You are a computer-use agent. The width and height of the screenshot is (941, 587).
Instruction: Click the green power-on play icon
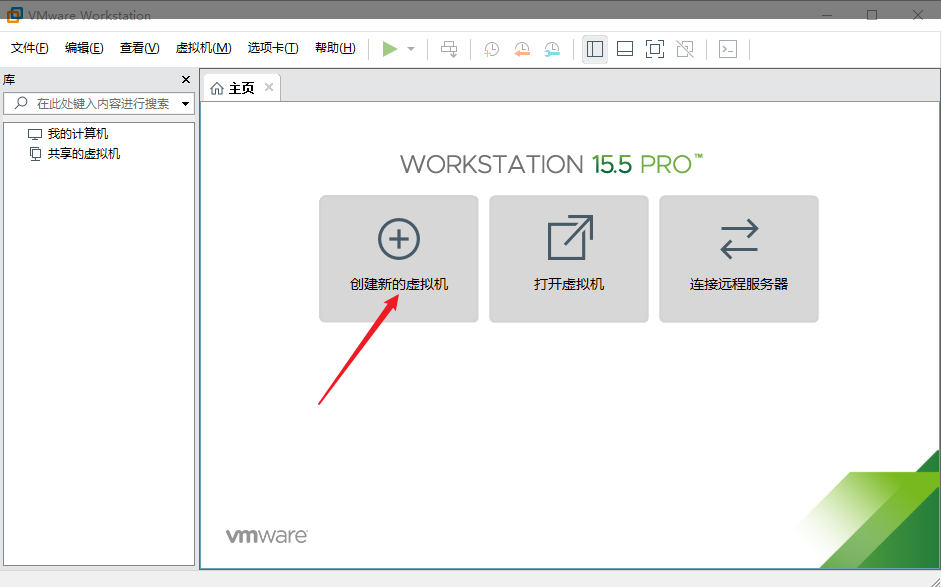[x=390, y=49]
